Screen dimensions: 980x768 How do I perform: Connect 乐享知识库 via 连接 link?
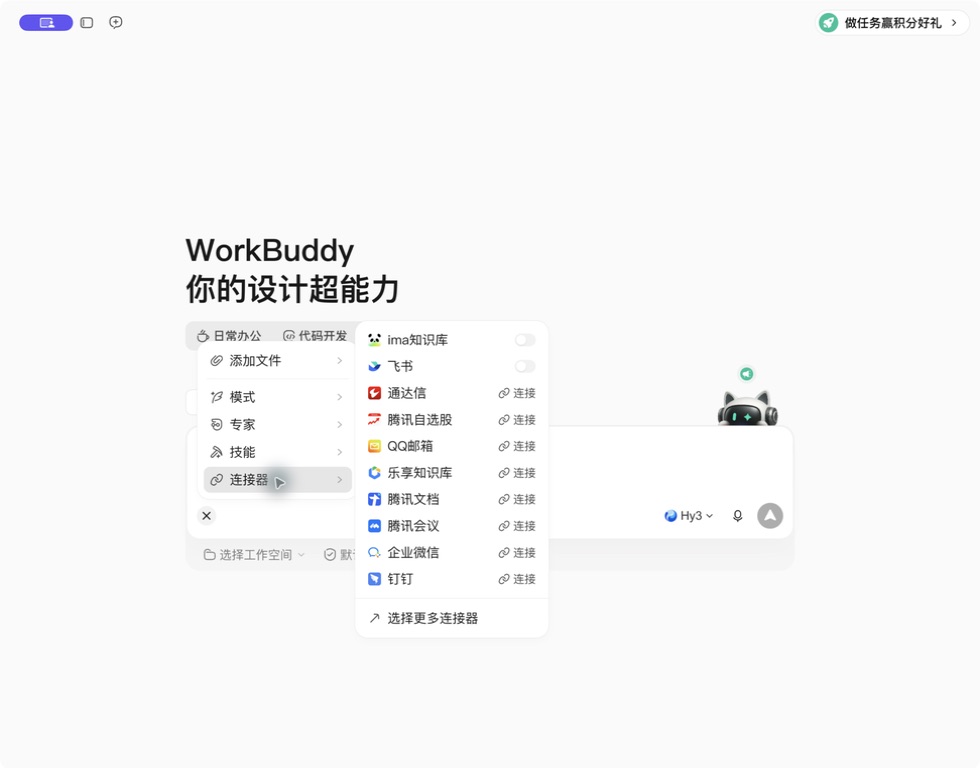point(517,473)
